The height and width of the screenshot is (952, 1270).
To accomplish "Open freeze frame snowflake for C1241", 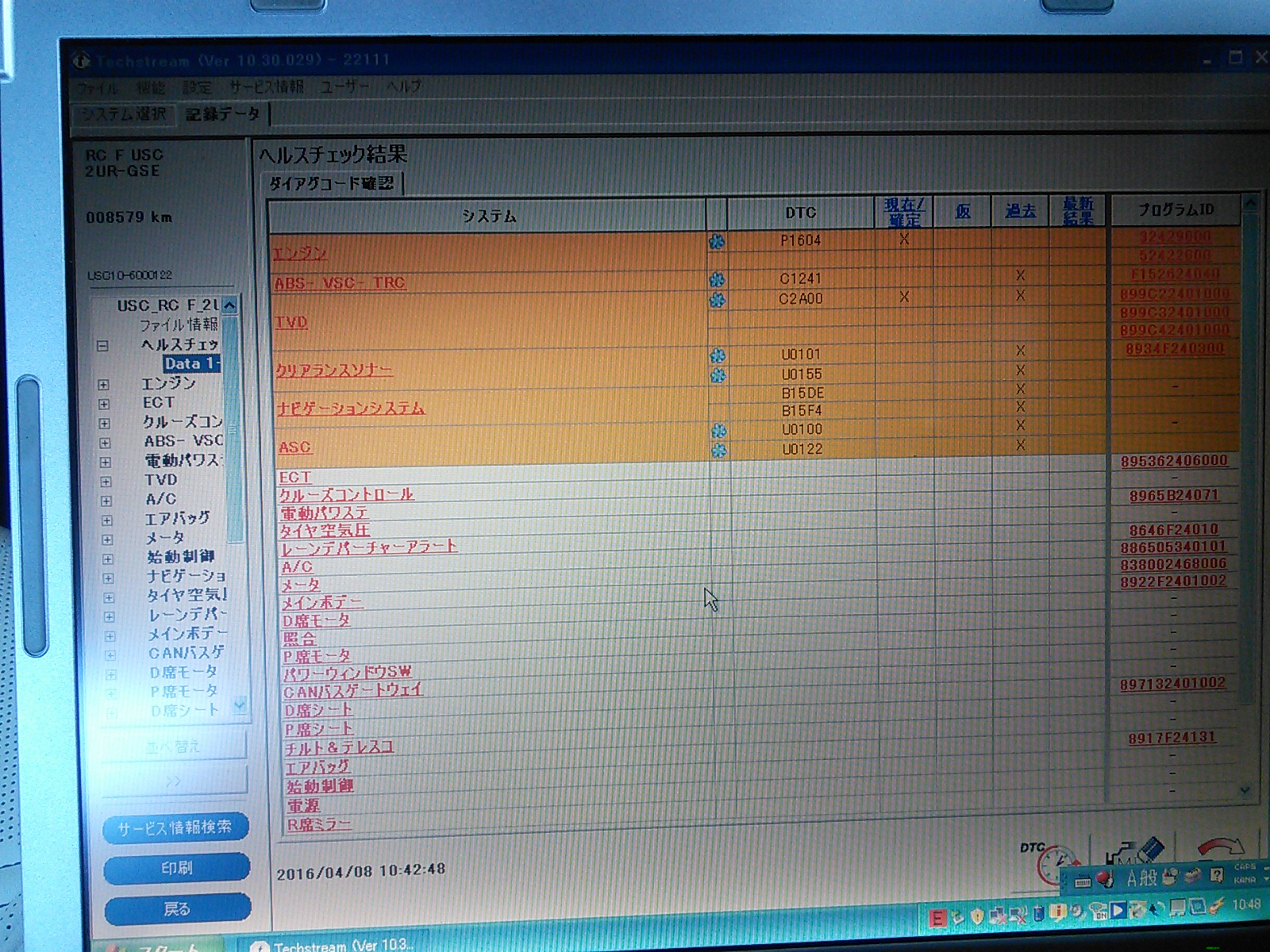I will point(718,279).
